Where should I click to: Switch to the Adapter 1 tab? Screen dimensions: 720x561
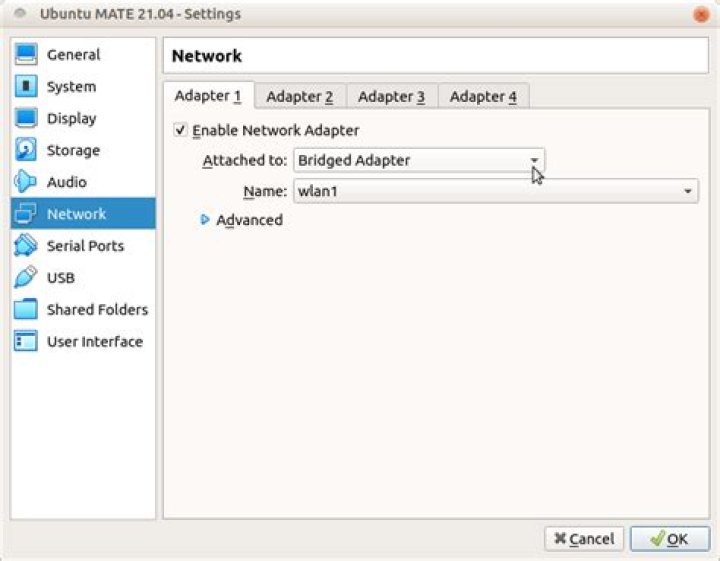[x=208, y=95]
